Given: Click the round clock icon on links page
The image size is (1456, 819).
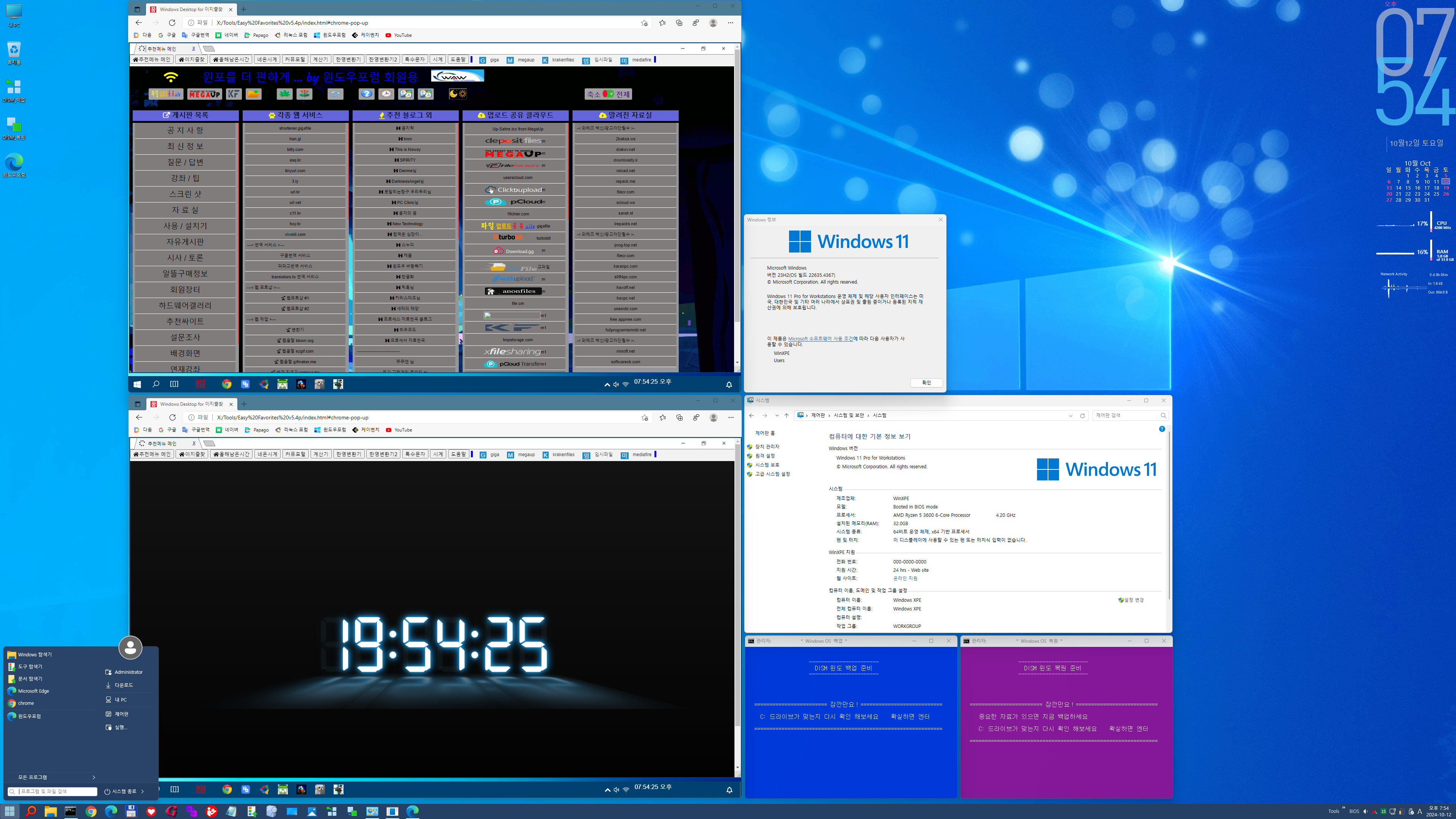Looking at the screenshot, I should tap(386, 94).
